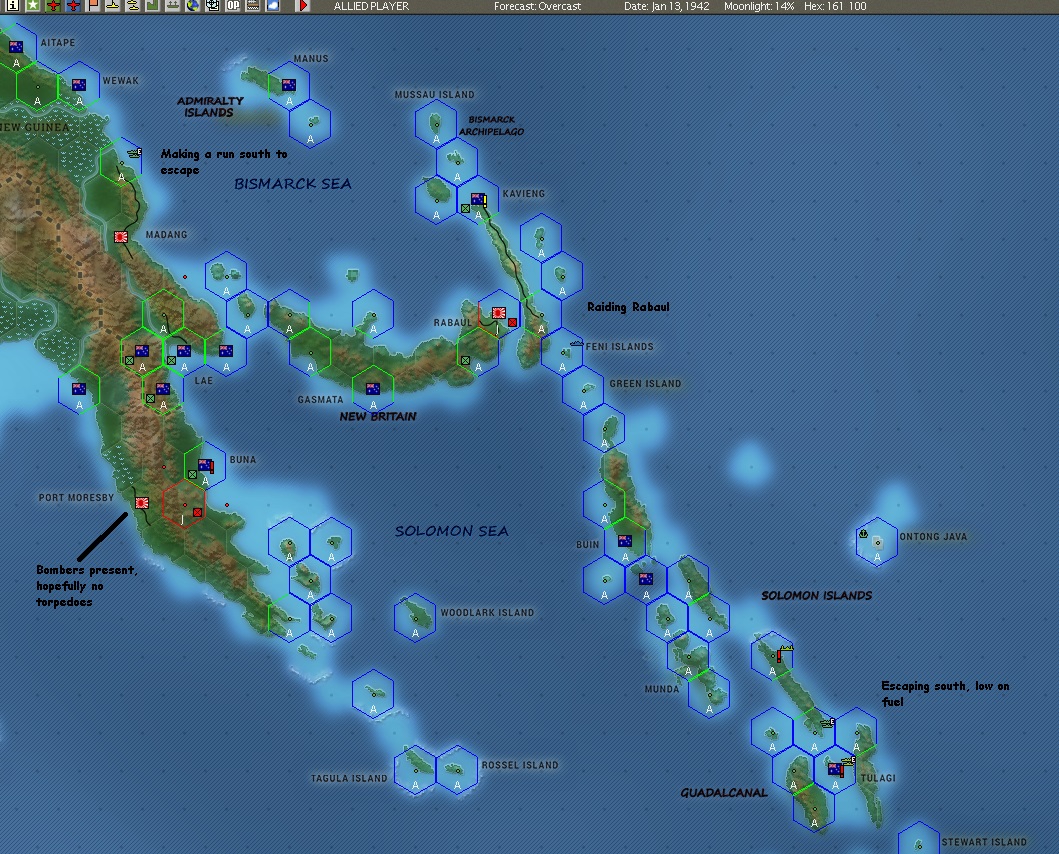Select the Australian flag at Kavieng
Image resolution: width=1059 pixels, height=854 pixels.
pos(478,199)
